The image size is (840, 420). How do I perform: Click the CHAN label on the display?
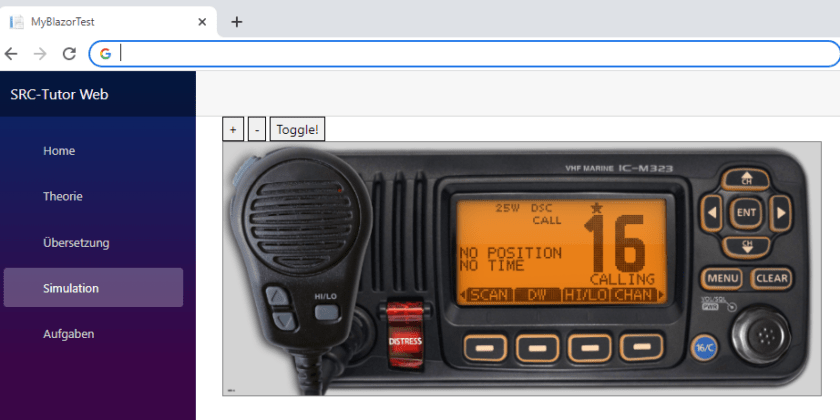(635, 295)
